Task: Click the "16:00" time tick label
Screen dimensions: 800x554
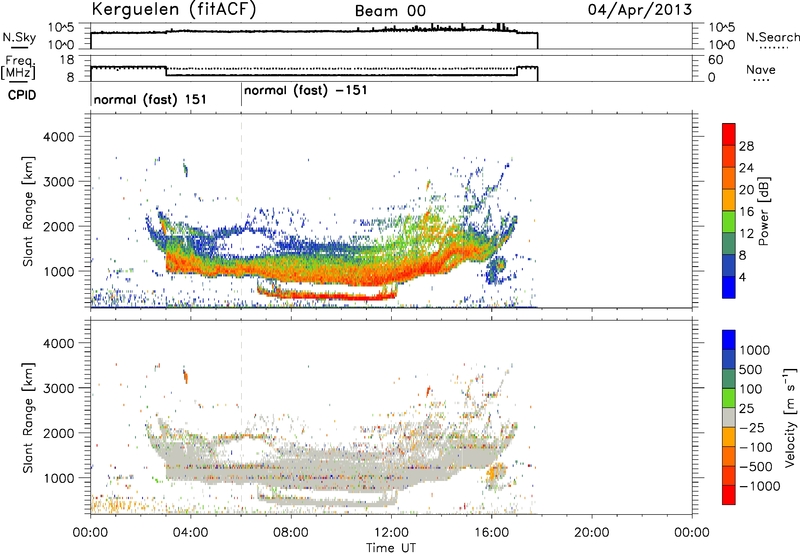Action: coord(491,533)
